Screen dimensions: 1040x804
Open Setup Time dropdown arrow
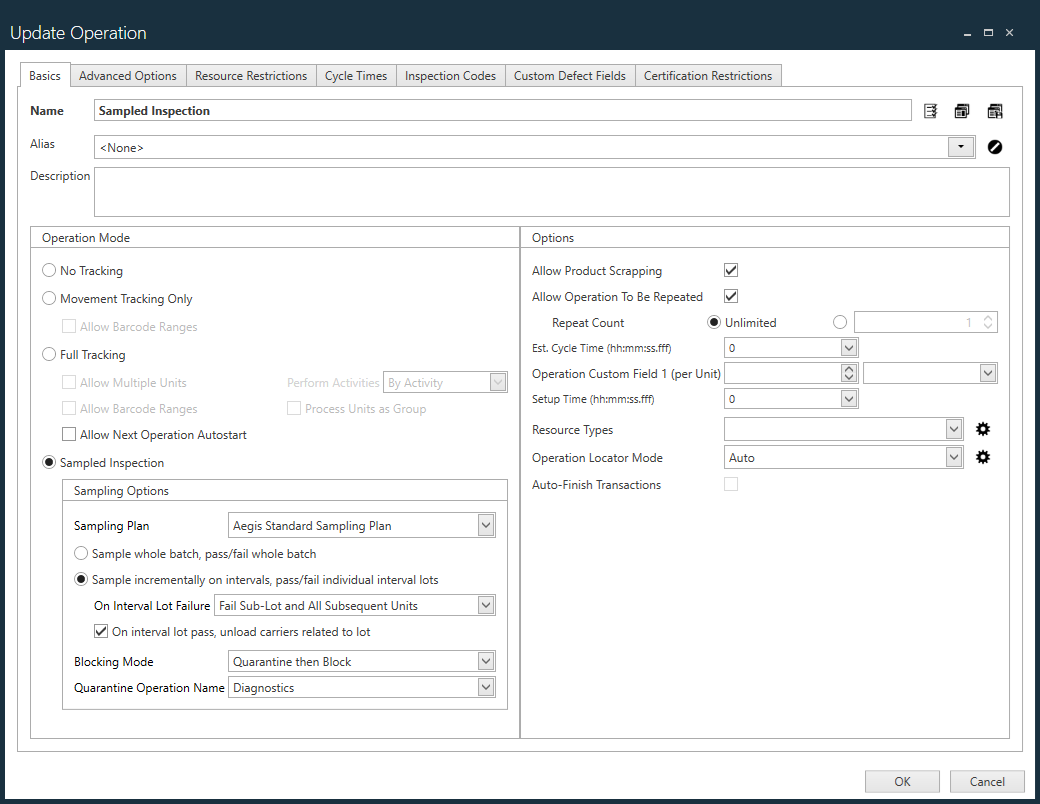coord(848,399)
